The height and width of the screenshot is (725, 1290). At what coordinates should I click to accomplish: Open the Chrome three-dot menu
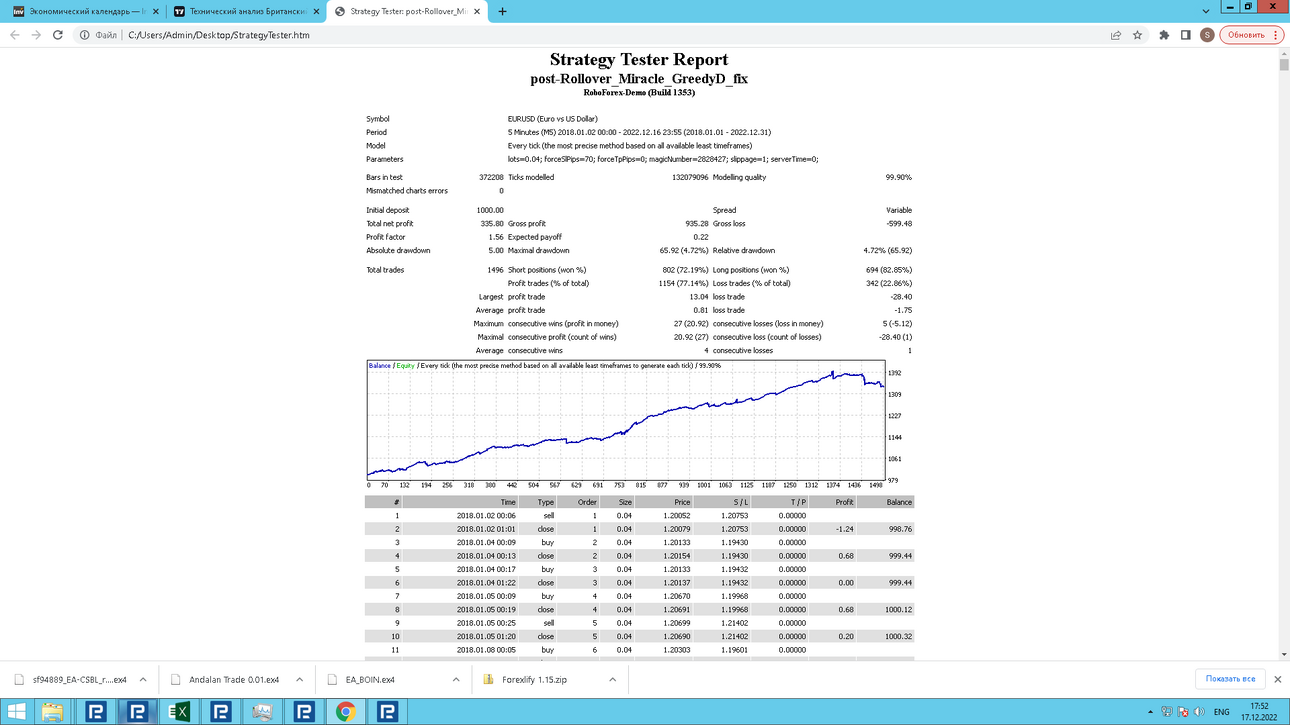click(1276, 35)
